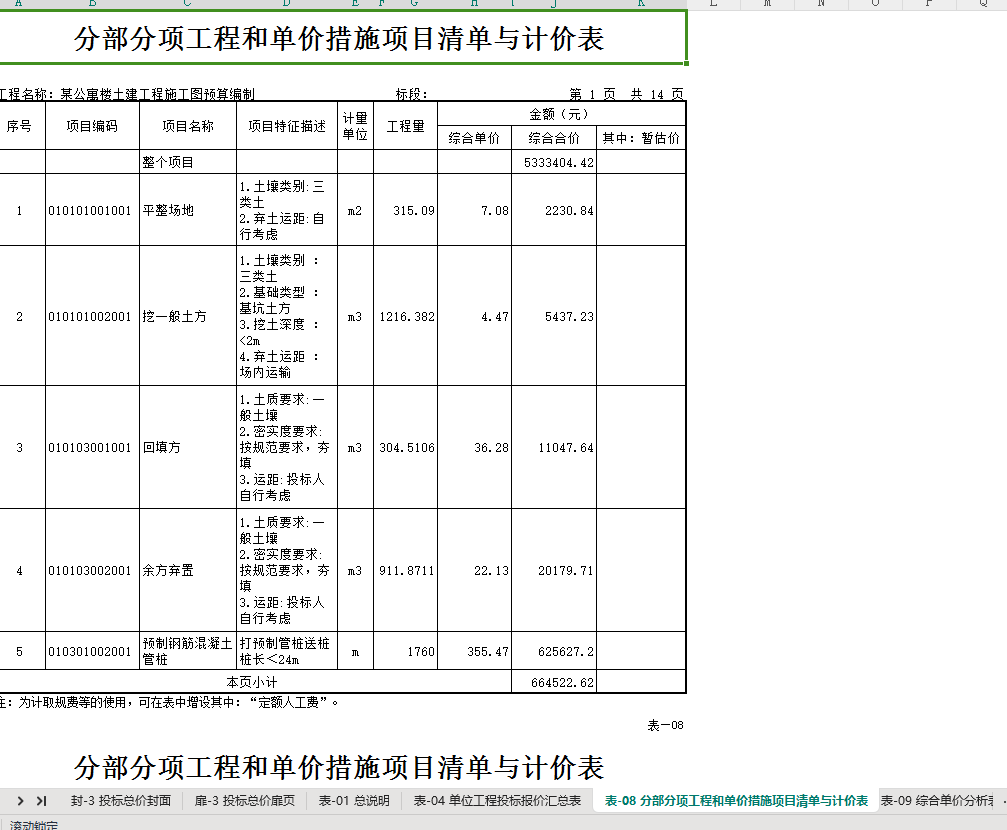Click the 挖一般土方 item name cell
This screenshot has height=830, width=1007.
[x=188, y=316]
